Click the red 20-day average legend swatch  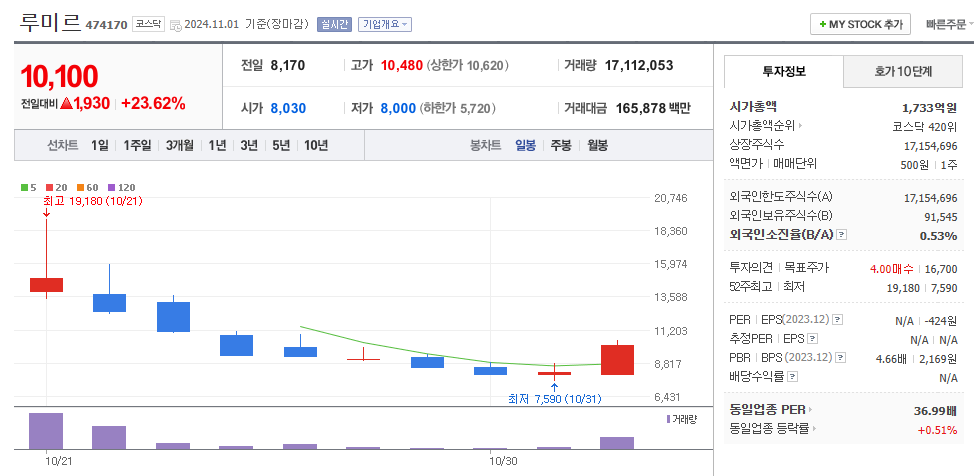coord(51,187)
